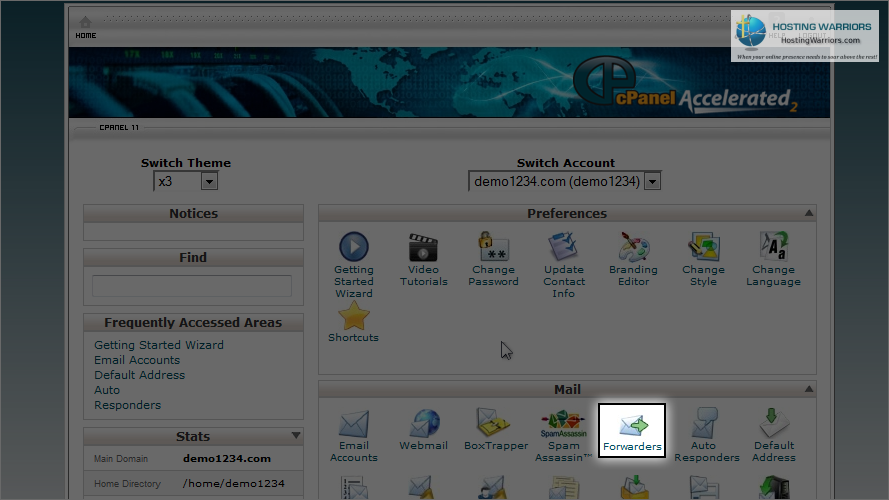Image resolution: width=889 pixels, height=500 pixels.
Task: Open the Webmail globe icon
Action: 424,423
